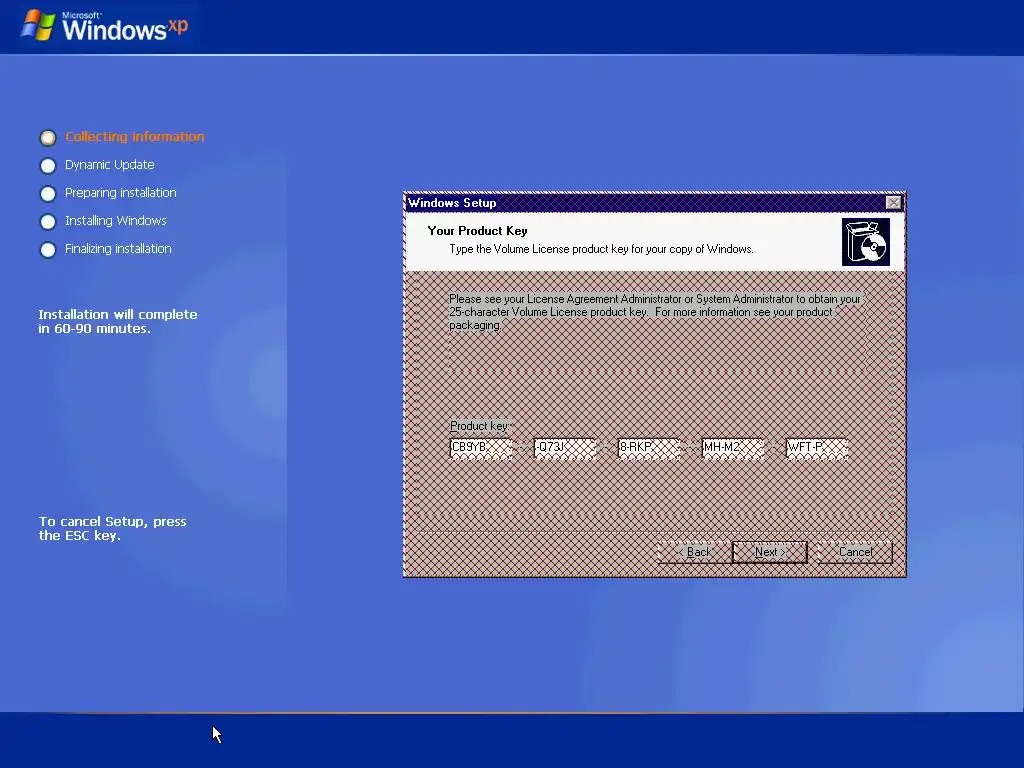
Task: Click the Windows XP logo
Action: point(104,26)
